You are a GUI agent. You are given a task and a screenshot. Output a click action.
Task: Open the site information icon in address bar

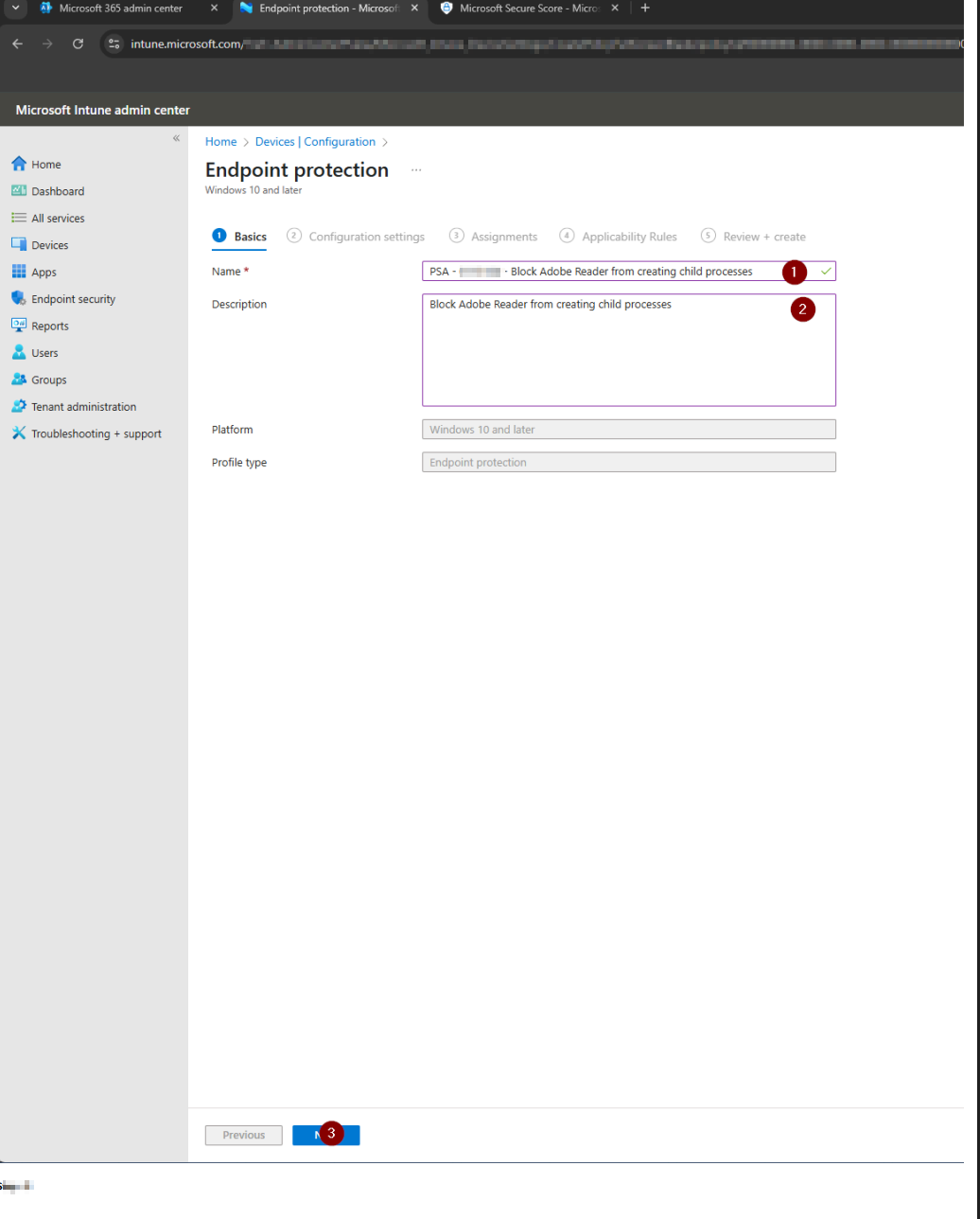(x=114, y=44)
